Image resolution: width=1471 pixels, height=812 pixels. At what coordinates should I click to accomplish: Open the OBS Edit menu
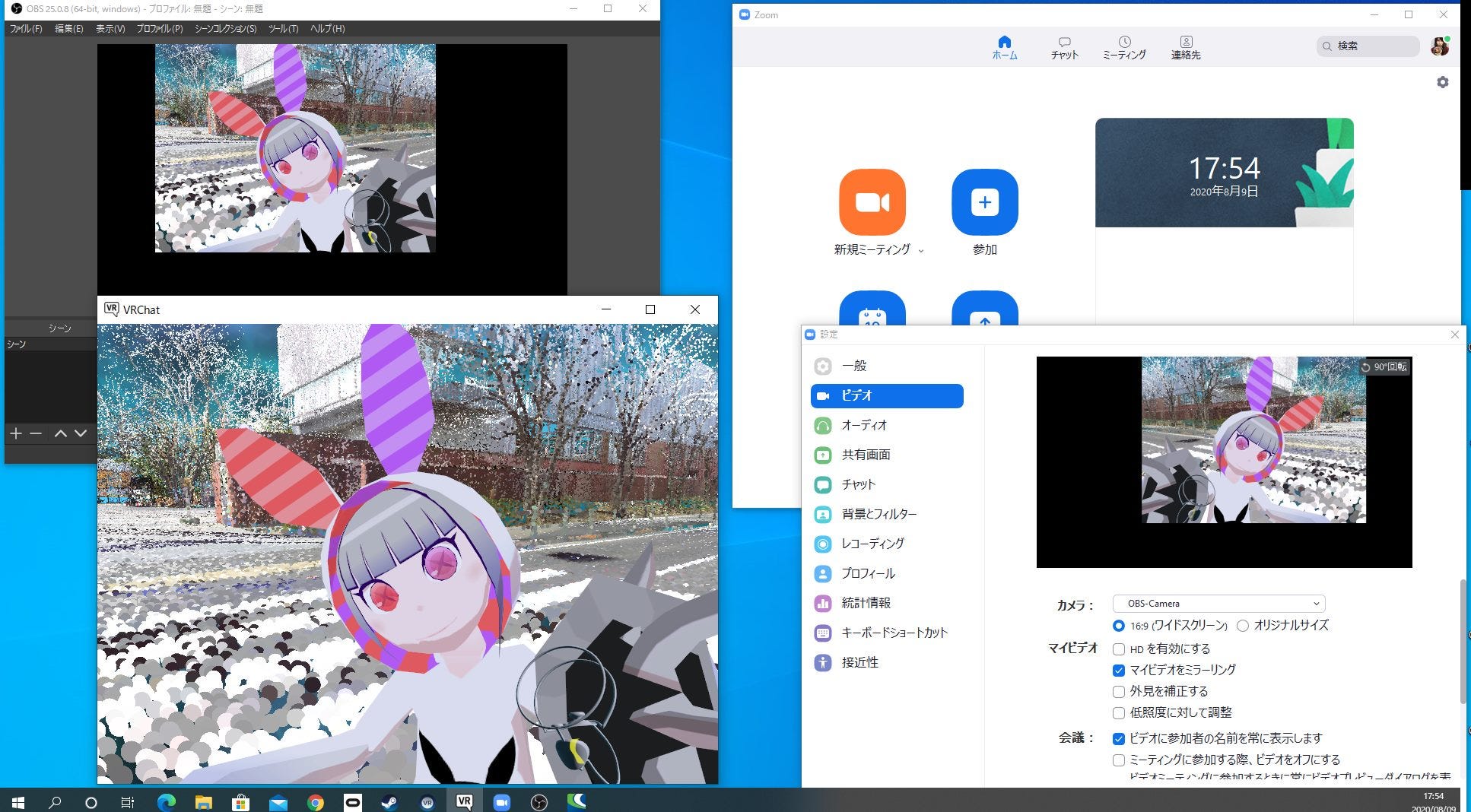coord(68,29)
